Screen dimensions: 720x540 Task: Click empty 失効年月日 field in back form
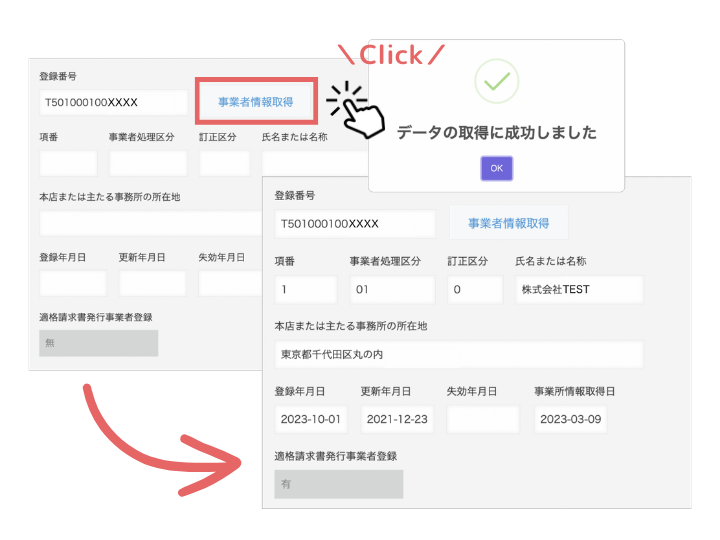[x=231, y=283]
